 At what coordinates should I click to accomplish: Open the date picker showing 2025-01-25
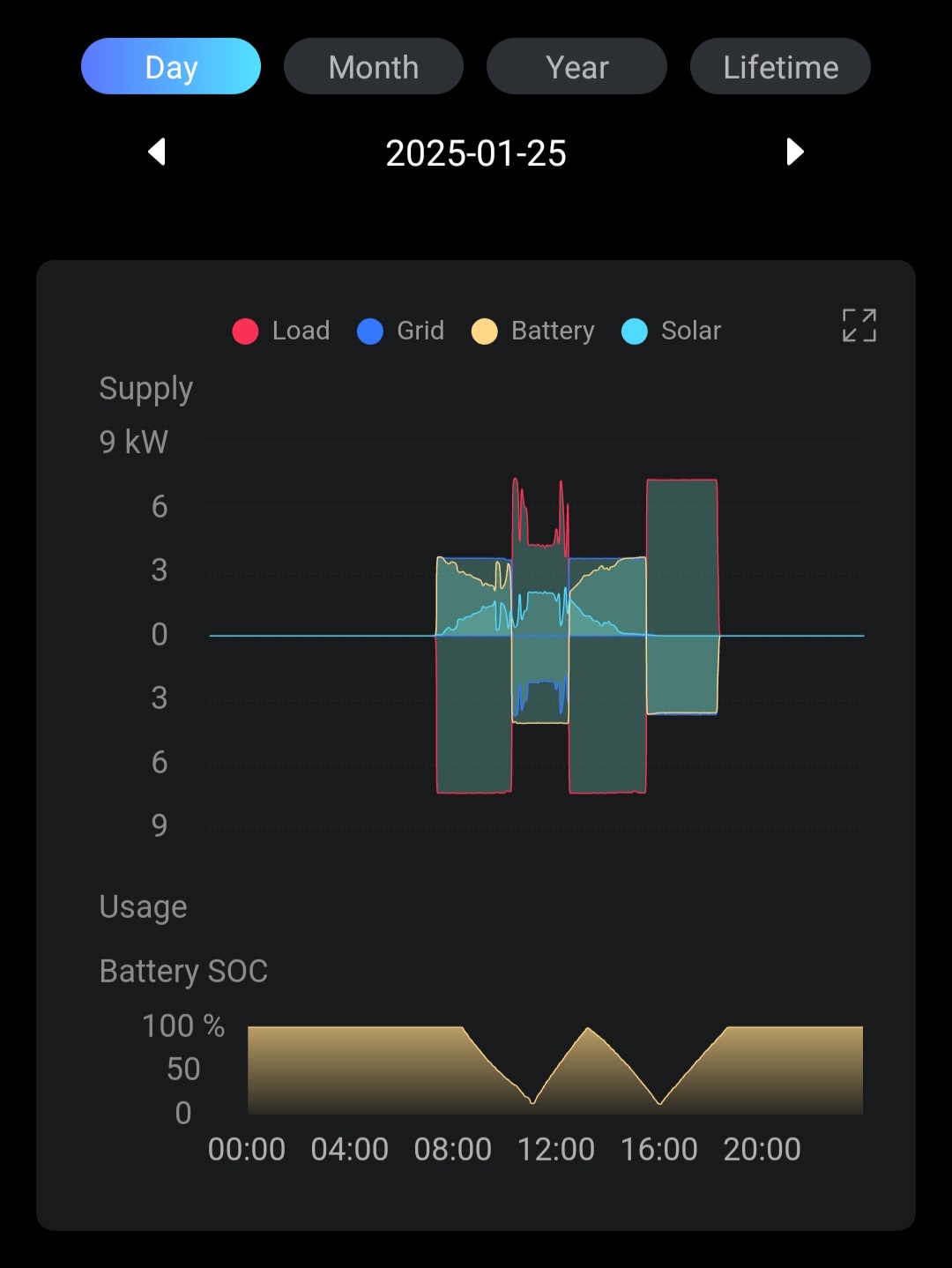point(476,153)
